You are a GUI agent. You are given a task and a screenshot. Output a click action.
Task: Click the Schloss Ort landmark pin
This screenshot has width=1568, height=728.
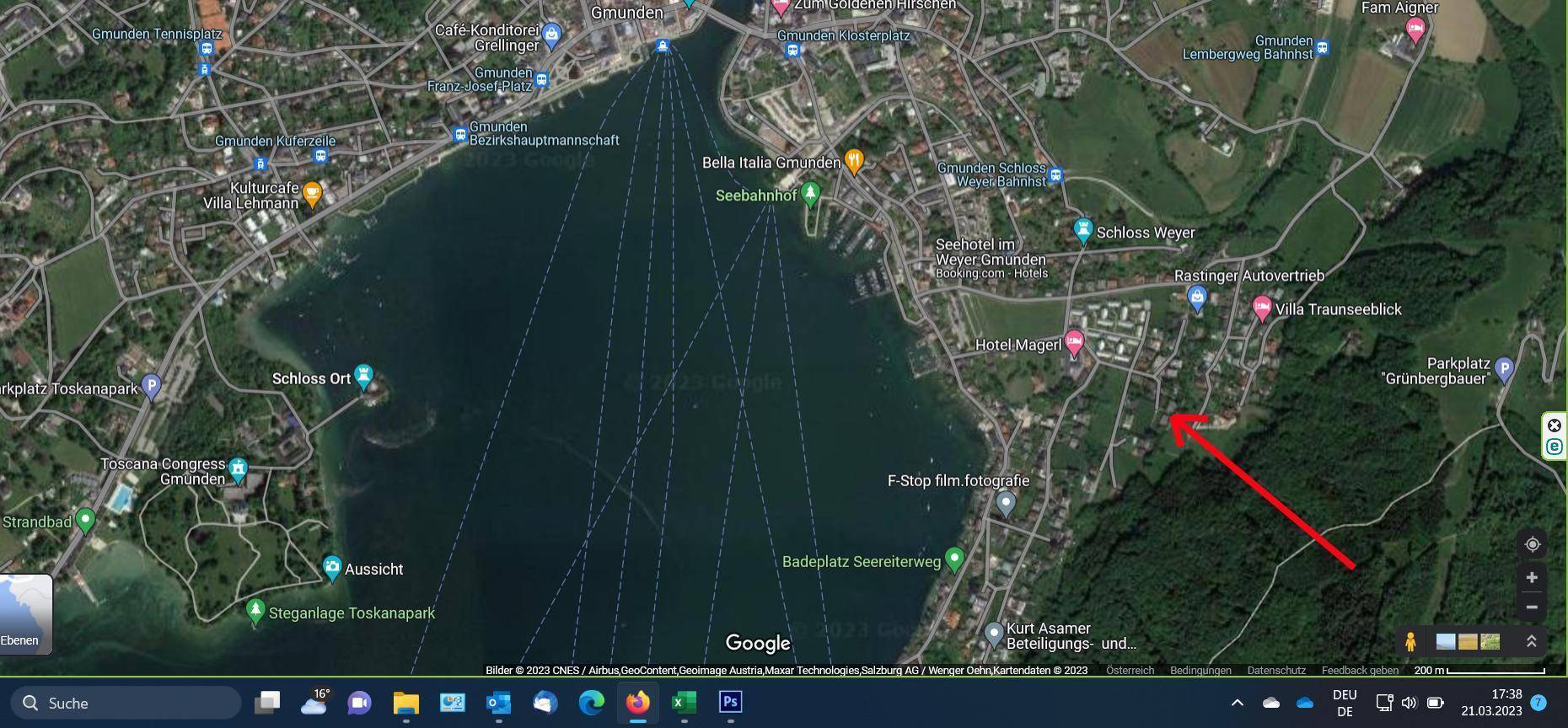[363, 376]
